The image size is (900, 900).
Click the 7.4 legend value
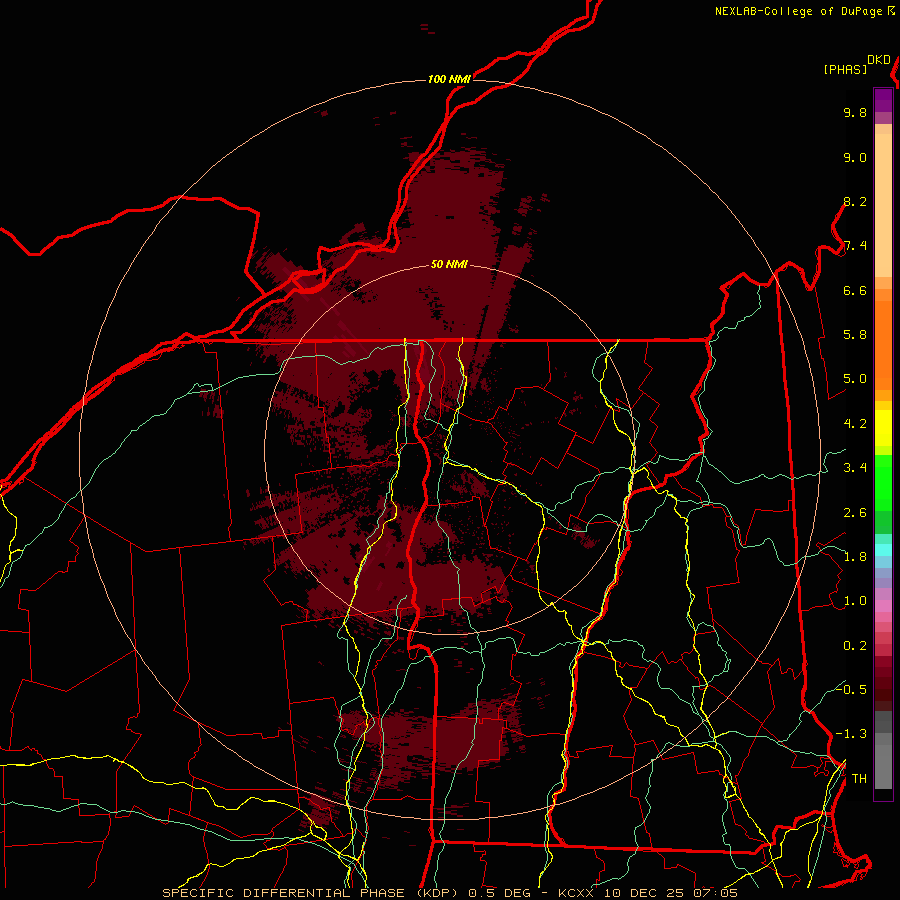point(855,246)
